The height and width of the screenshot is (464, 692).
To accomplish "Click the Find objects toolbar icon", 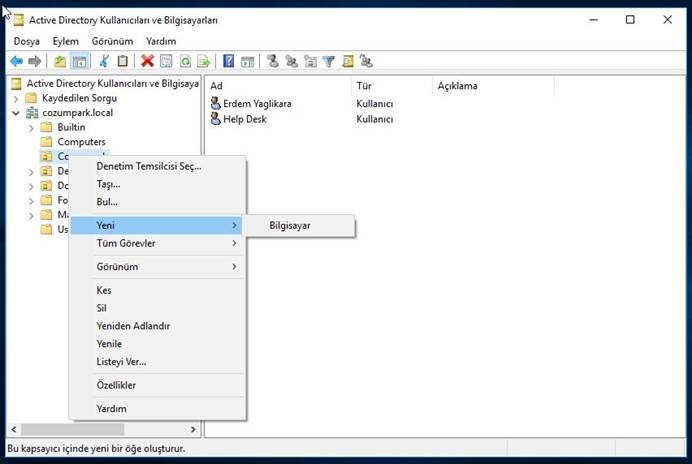I will point(348,61).
